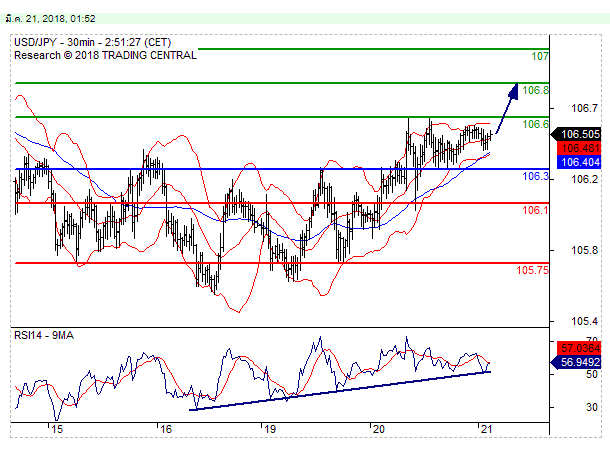Click the price axis value 105.8
The width and height of the screenshot is (610, 451).
pyautogui.click(x=584, y=250)
